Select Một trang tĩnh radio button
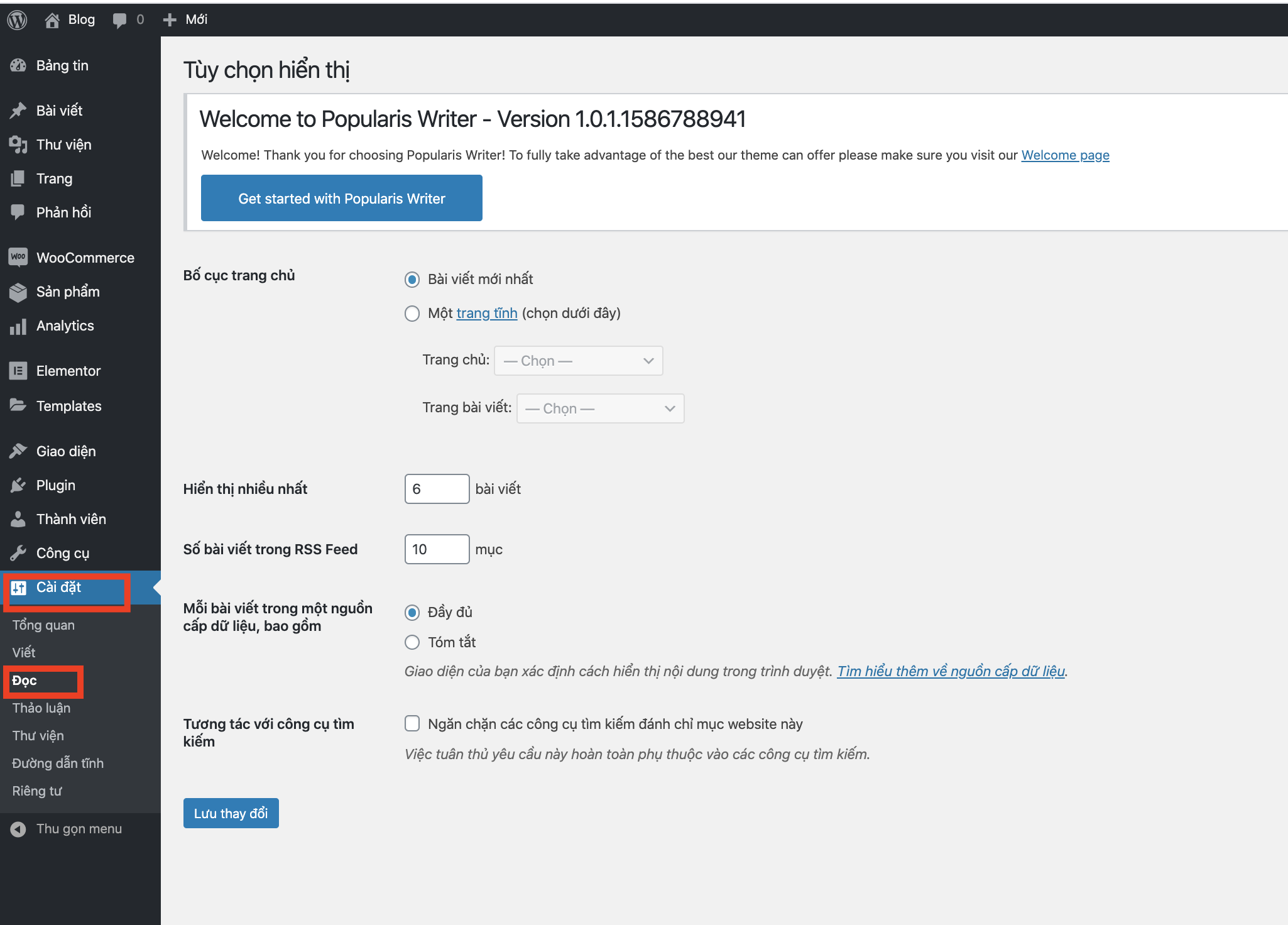Image resolution: width=1288 pixels, height=925 pixels. click(410, 313)
